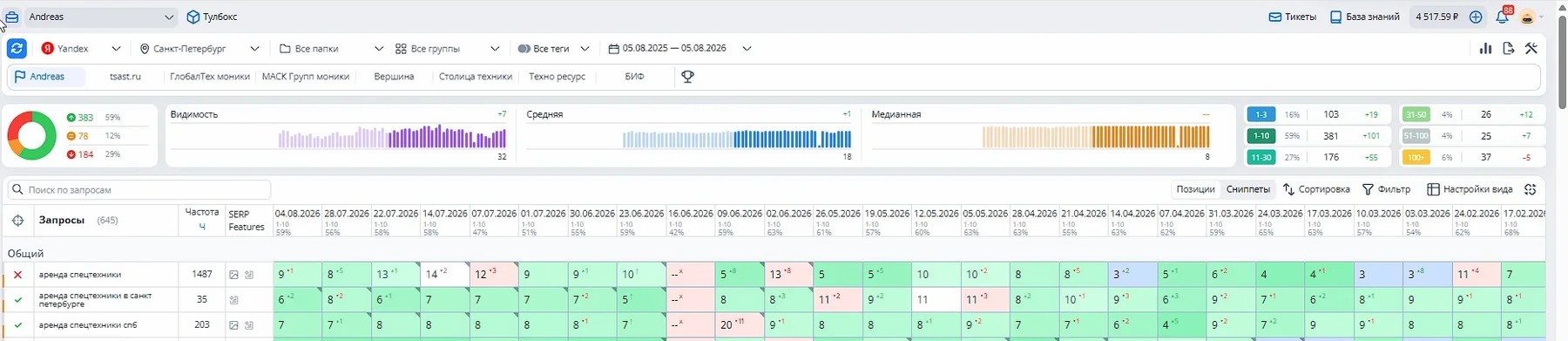The image size is (1568, 341).
Task: Click the Медианная orange bar chart
Action: (x=1096, y=137)
